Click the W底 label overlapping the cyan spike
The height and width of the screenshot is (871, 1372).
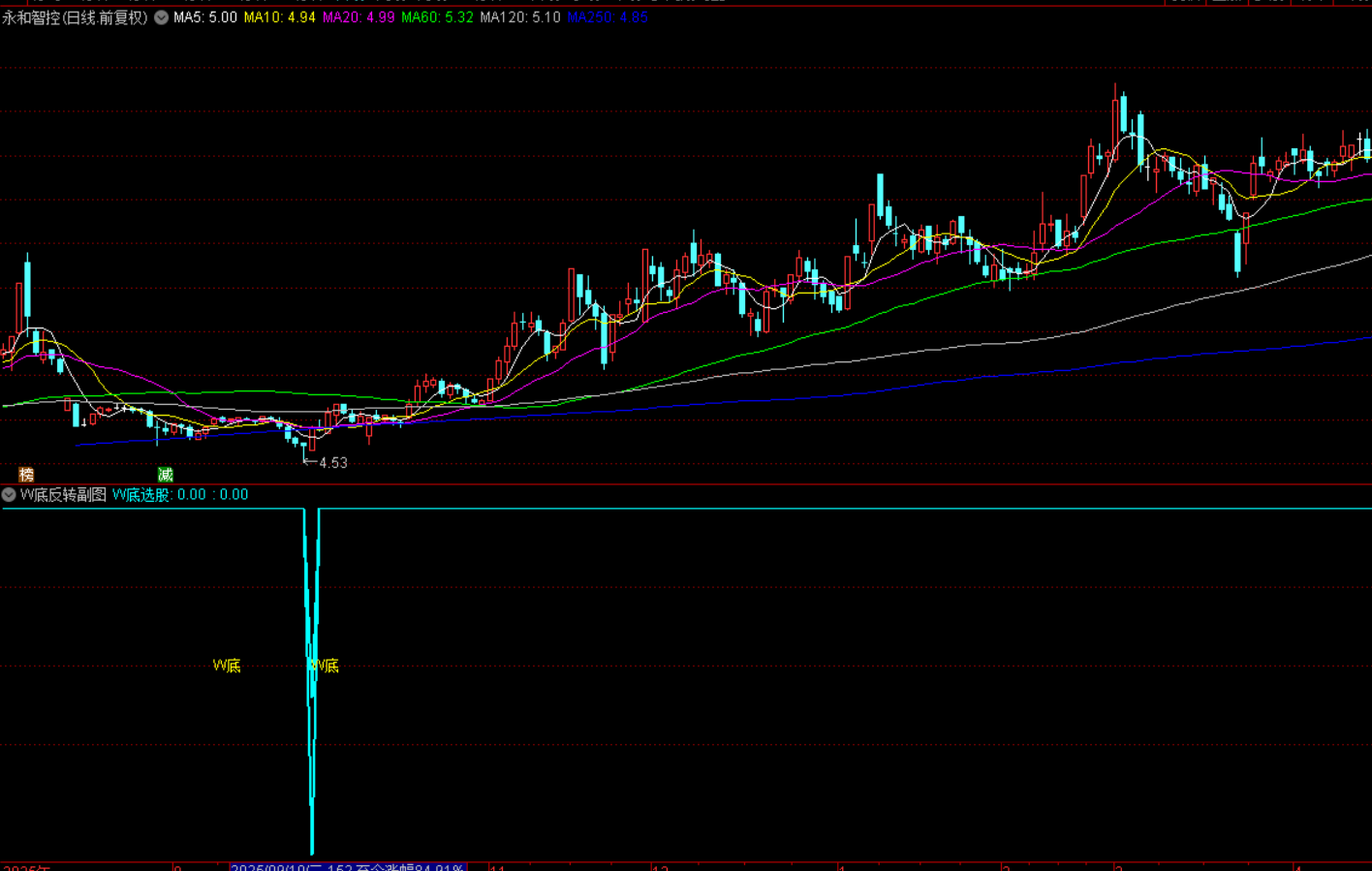tap(325, 666)
